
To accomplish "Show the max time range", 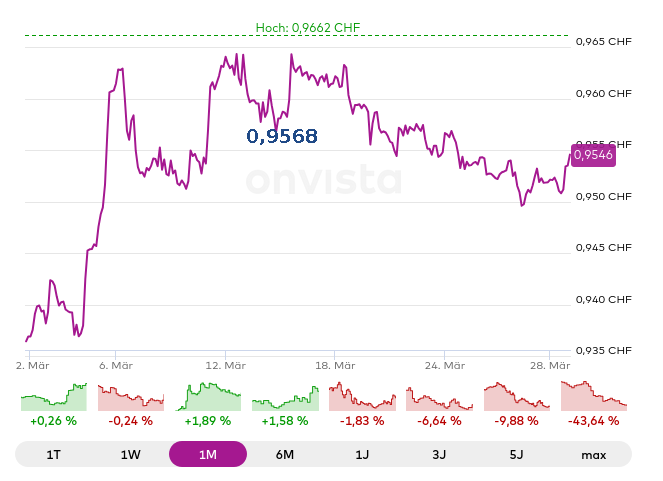I will pos(593,454).
